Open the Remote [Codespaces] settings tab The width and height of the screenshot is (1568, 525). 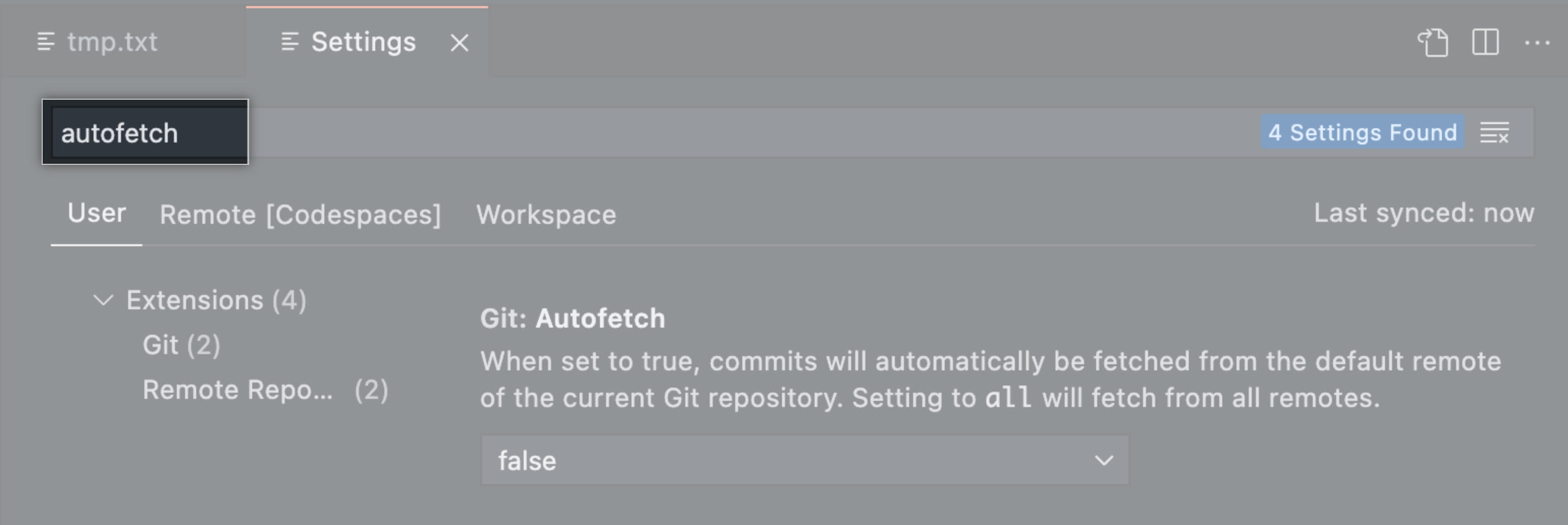pyautogui.click(x=300, y=214)
